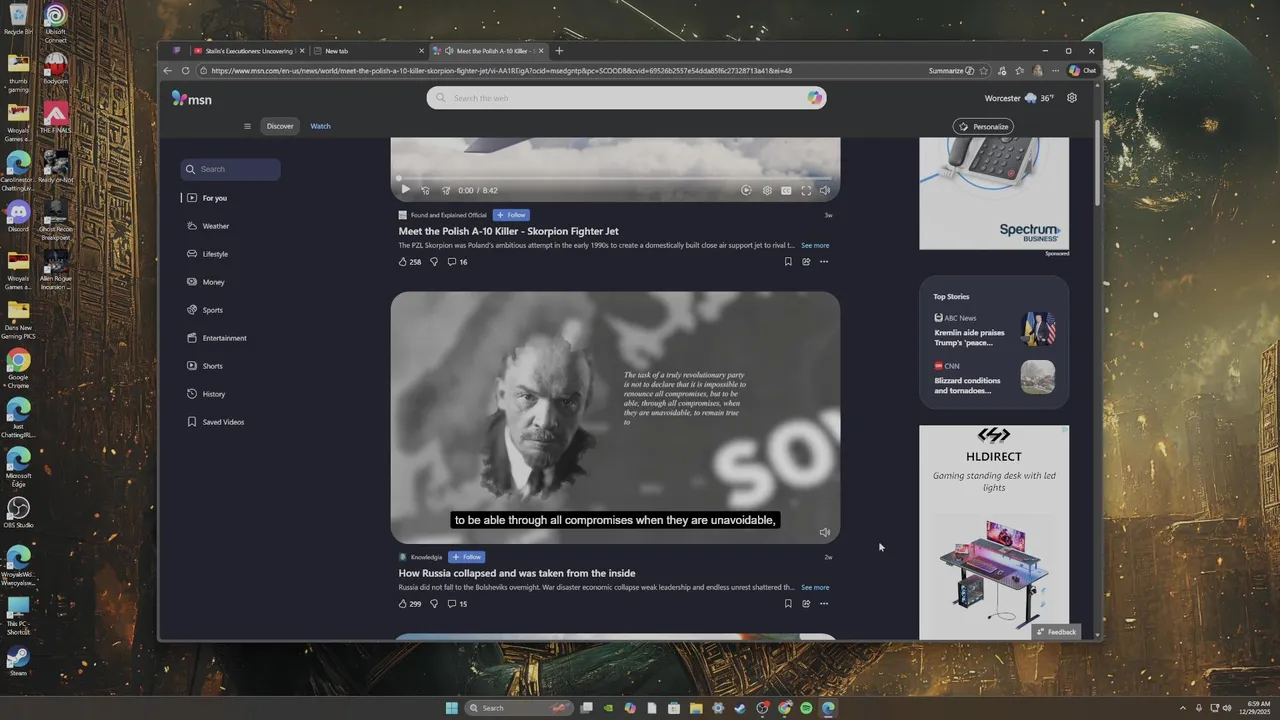
Task: Mute the Skorpion Fighter Jet video
Action: coord(825,190)
